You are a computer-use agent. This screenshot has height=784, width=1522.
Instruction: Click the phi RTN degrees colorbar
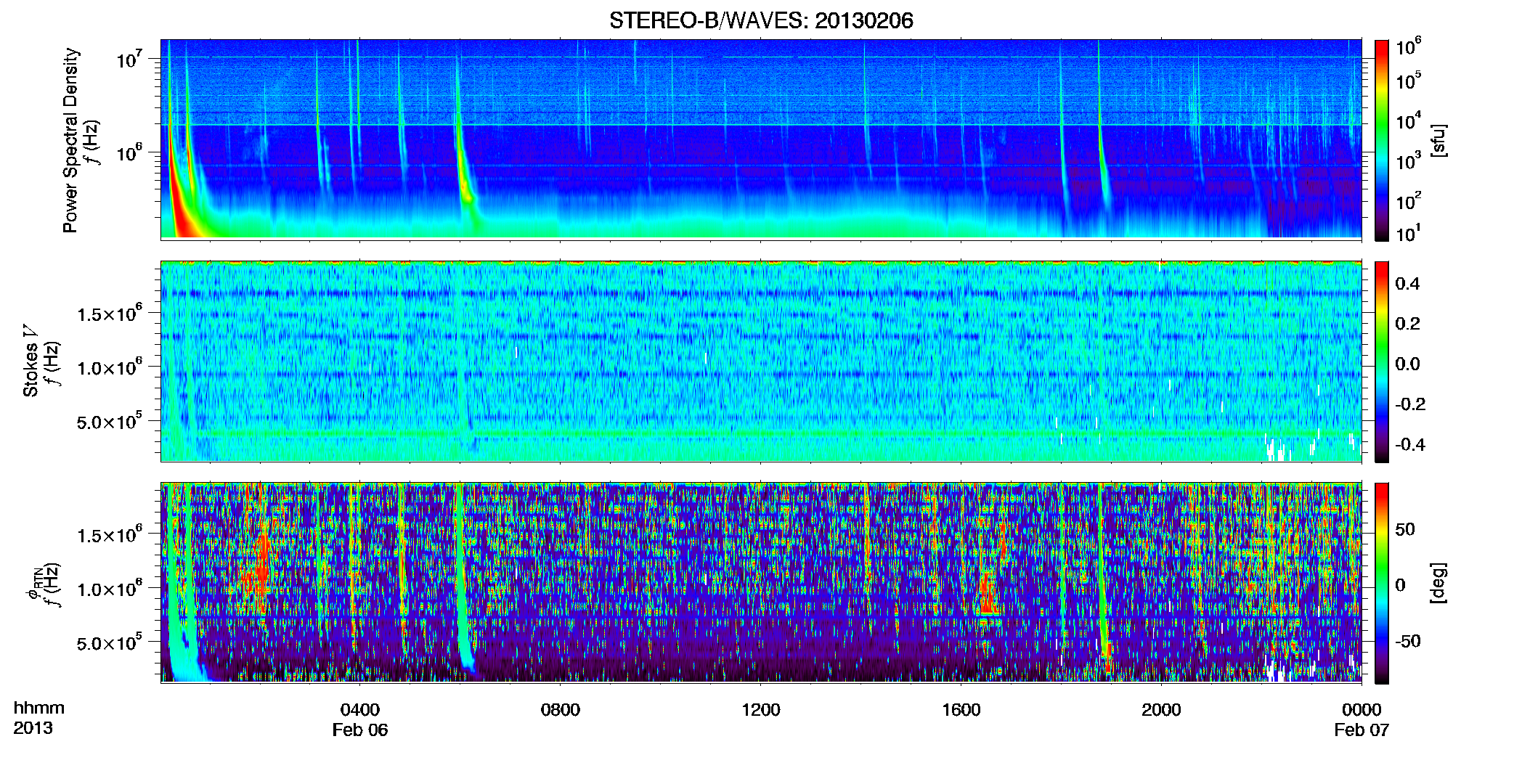1382,583
